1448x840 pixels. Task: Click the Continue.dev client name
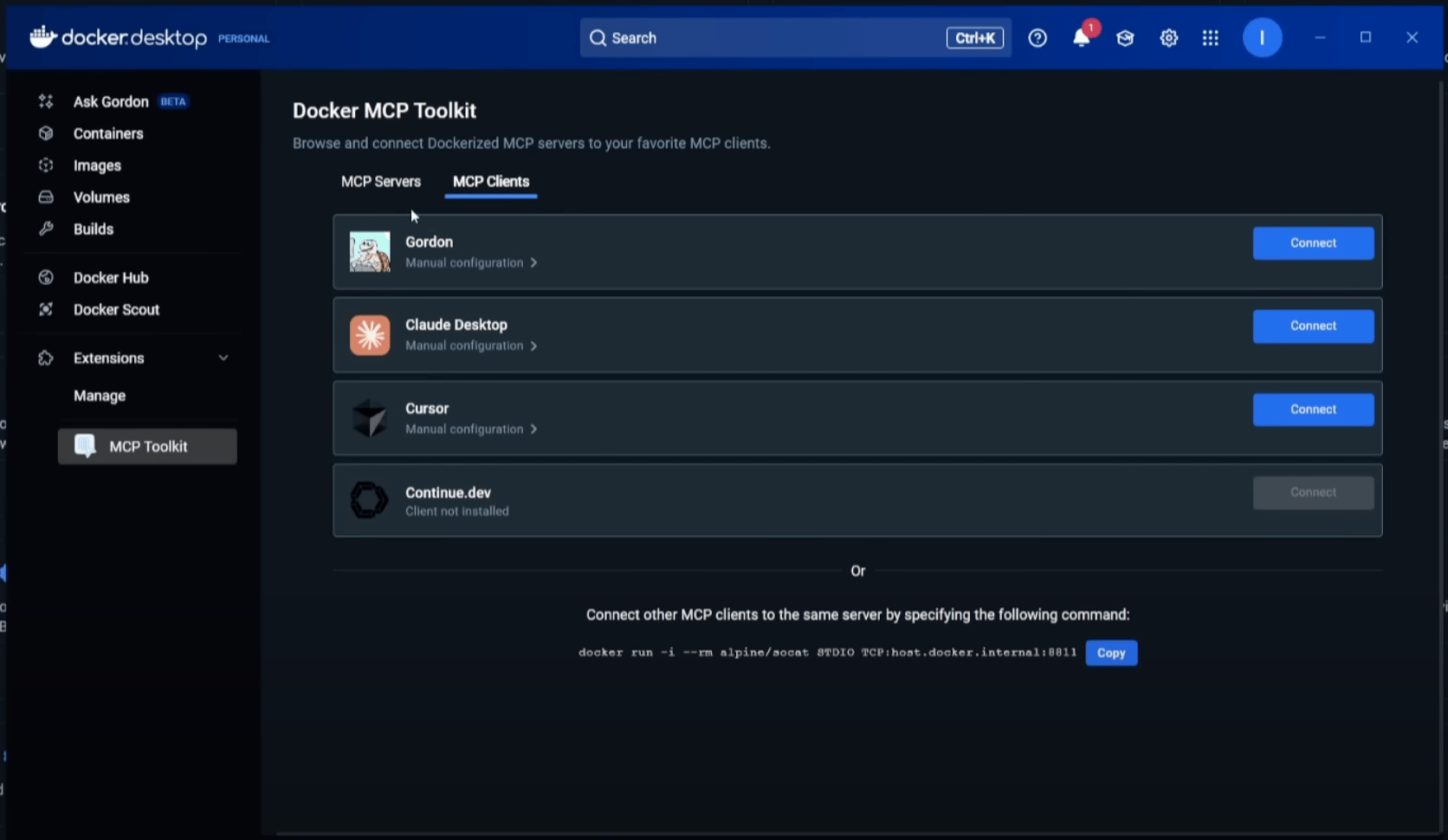(448, 493)
